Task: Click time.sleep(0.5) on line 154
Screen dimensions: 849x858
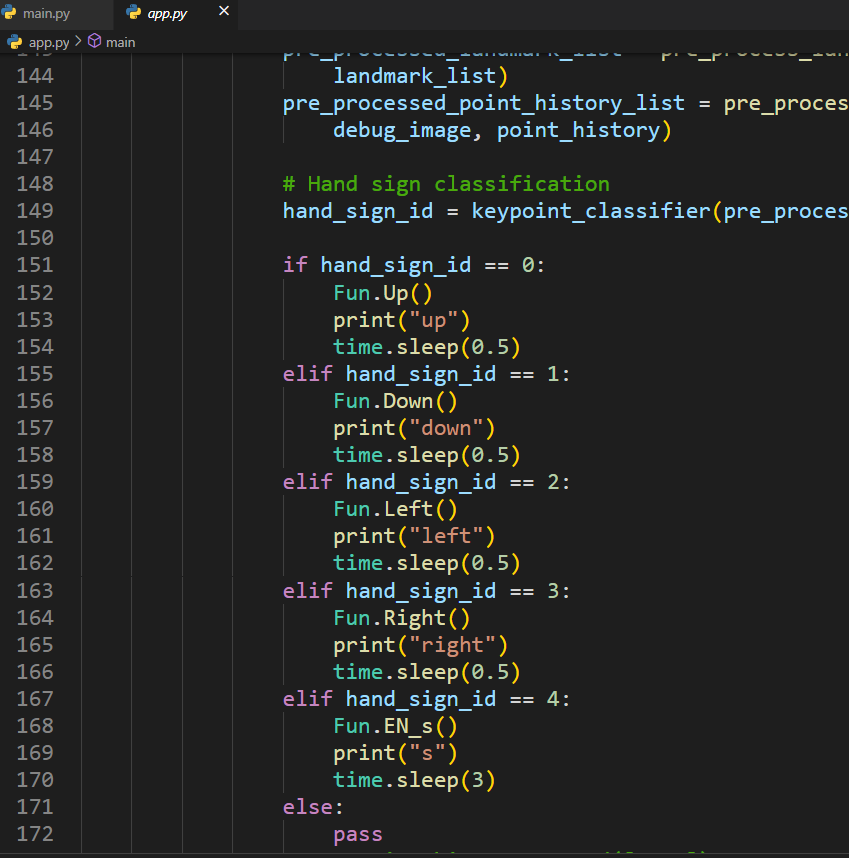Action: click(427, 347)
